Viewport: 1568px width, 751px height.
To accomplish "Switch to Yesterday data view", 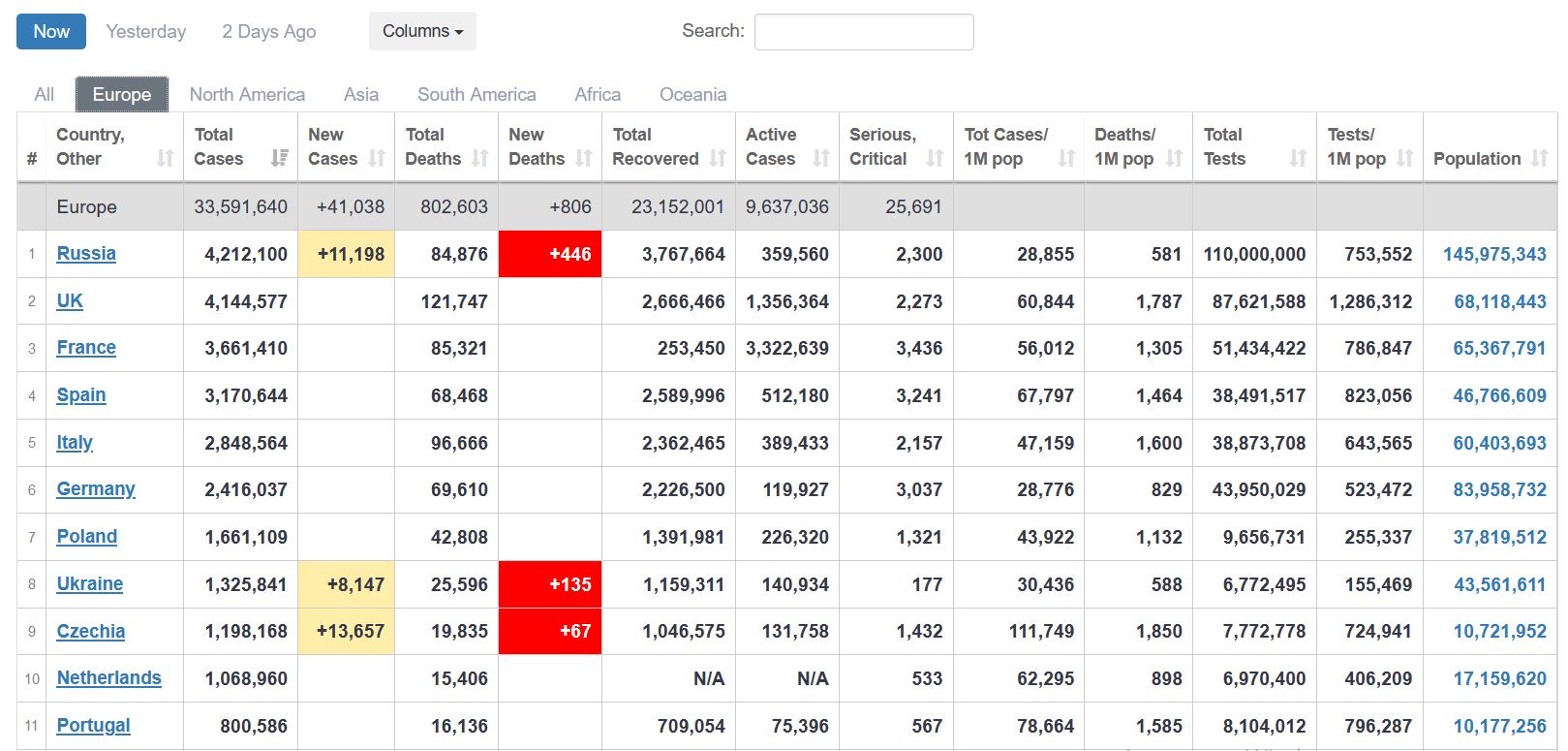I will pyautogui.click(x=145, y=31).
